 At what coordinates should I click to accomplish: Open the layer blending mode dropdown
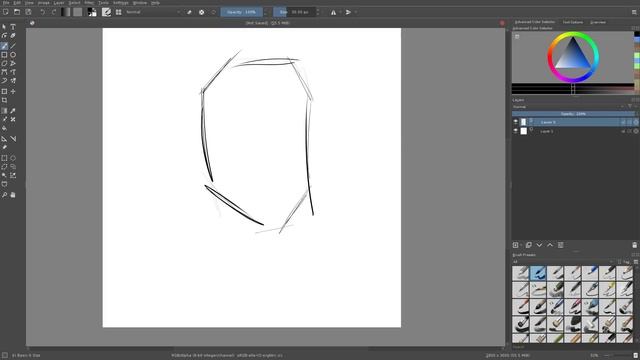click(x=568, y=107)
